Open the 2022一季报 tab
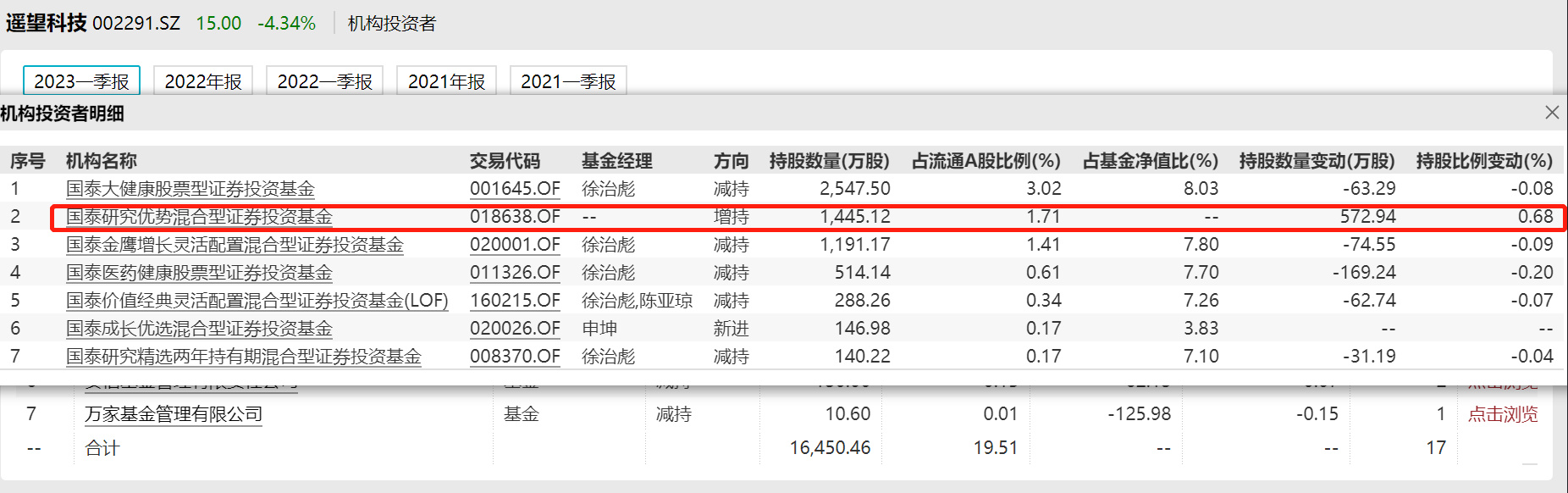This screenshot has width=1568, height=493. 324,81
